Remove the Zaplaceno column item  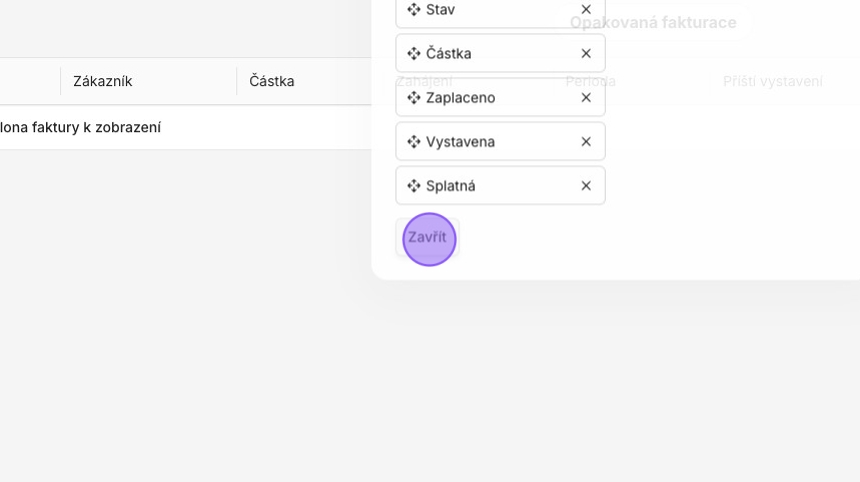tap(586, 97)
